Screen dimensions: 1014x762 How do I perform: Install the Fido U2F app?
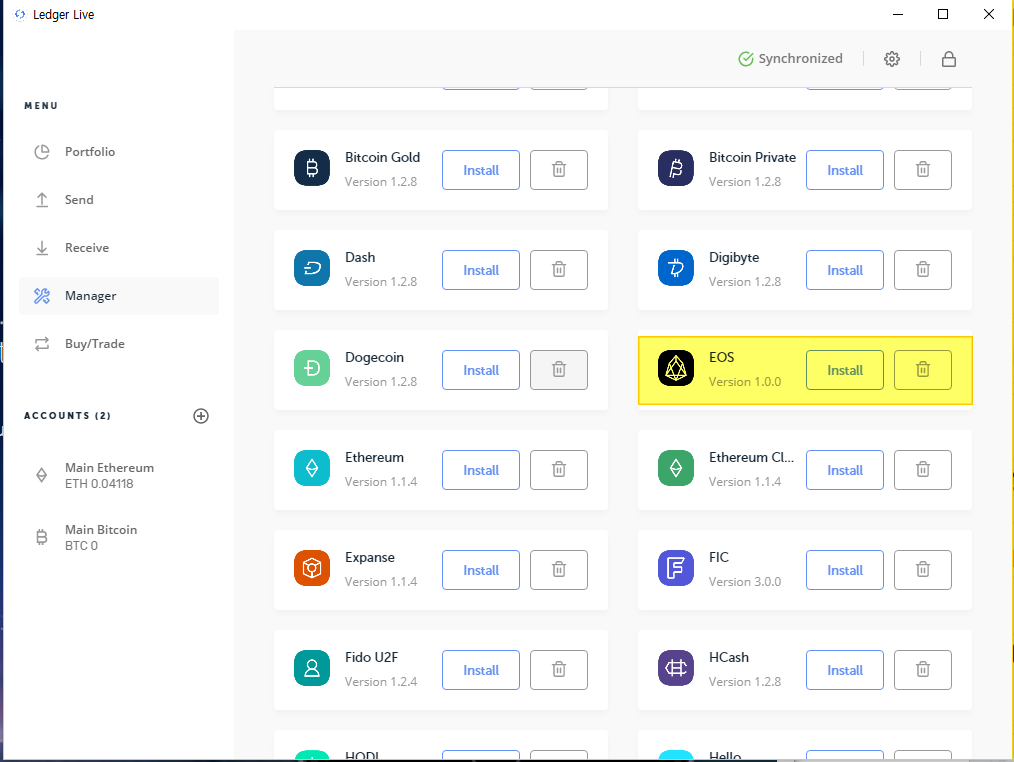pos(480,670)
